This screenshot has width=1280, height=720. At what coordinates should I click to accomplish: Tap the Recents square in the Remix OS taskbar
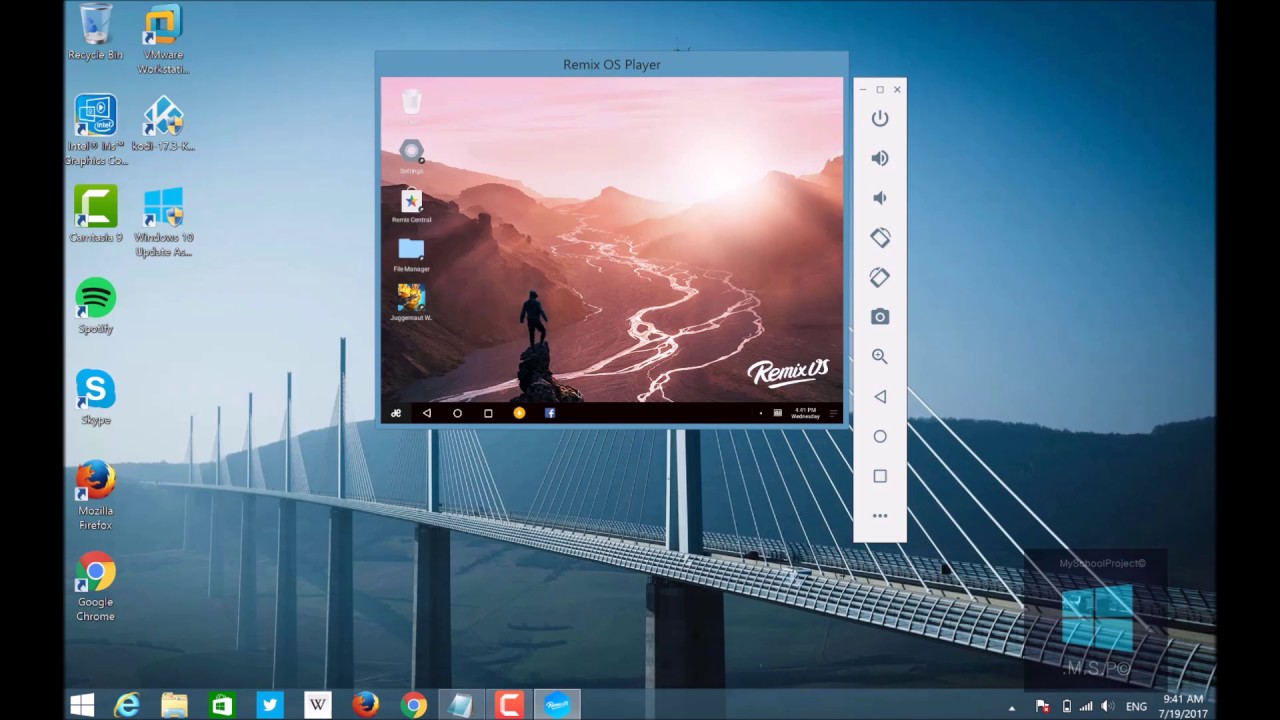coord(488,413)
